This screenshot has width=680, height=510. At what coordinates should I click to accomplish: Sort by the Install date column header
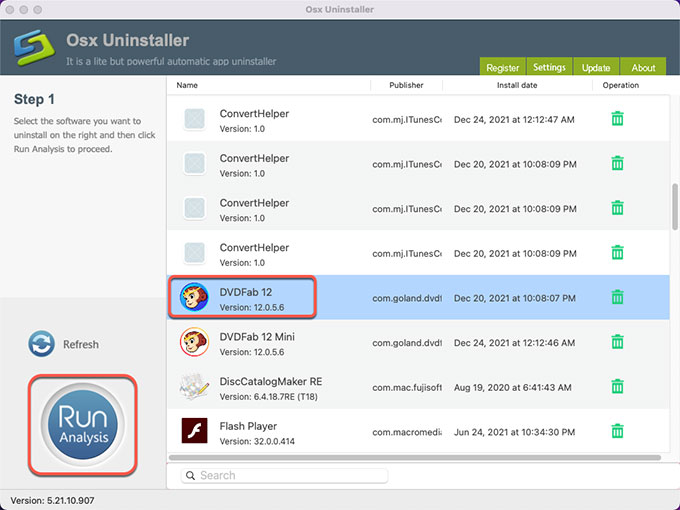click(517, 85)
